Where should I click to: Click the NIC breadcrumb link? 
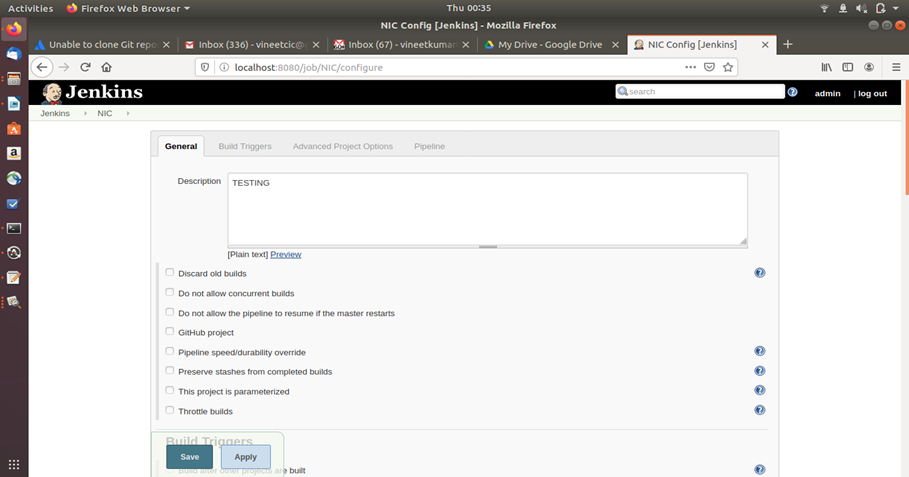tap(105, 114)
